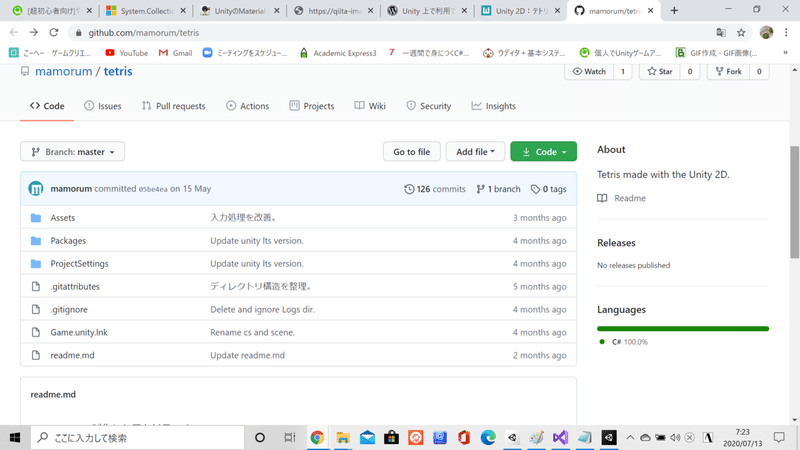
Task: Show hidden system tray icons
Action: tap(630, 438)
